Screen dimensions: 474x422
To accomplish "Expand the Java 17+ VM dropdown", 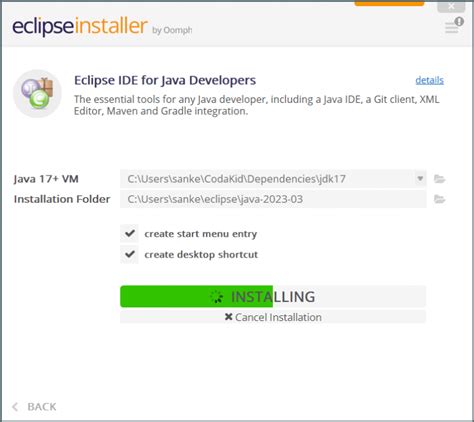I will (x=420, y=179).
